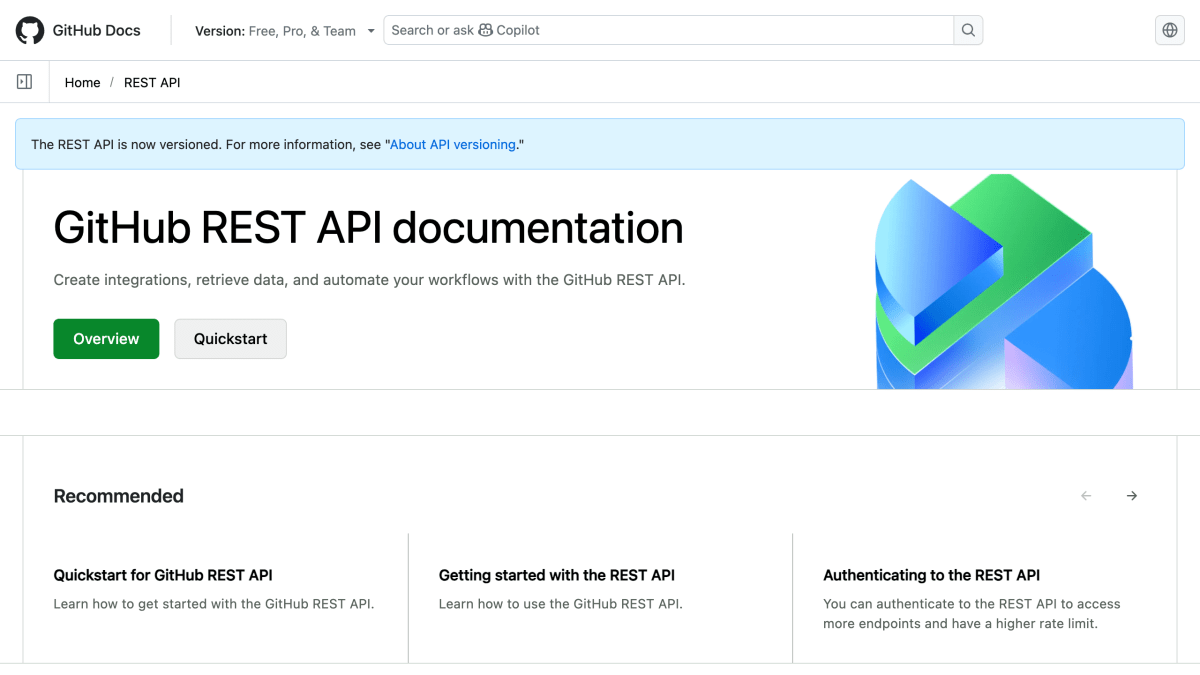Viewport: 1200px width, 675px height.
Task: Click text 'Learn how to use the GitHub REST API.'
Action: point(560,604)
